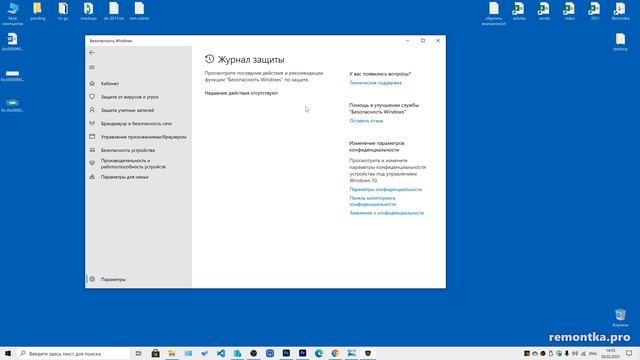Click the settings gear icon in sidebar

pos(92,280)
